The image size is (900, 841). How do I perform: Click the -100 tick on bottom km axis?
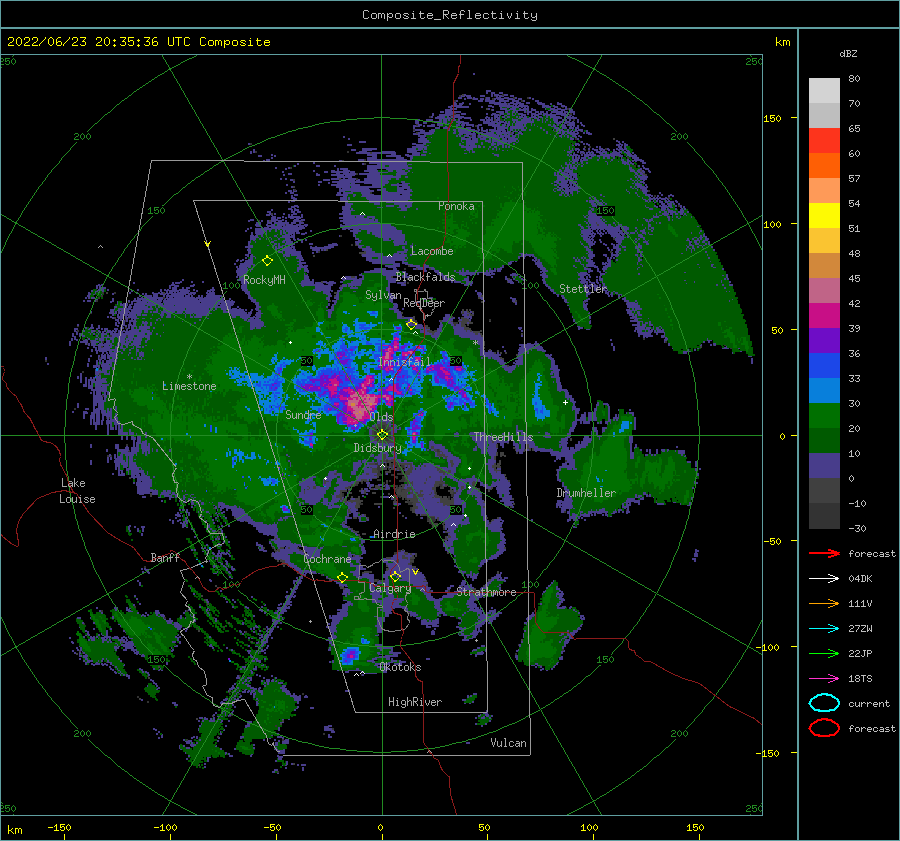coord(165,827)
